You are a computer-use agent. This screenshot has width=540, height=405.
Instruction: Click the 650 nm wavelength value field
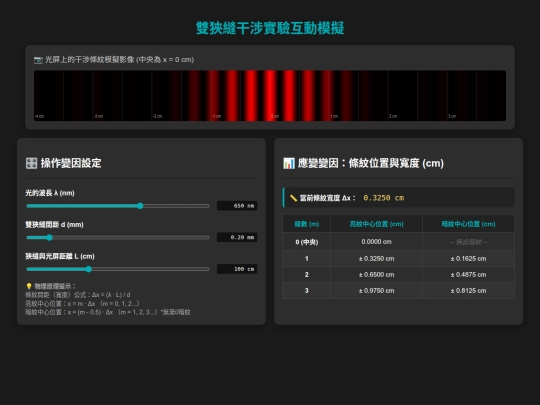coord(237,206)
